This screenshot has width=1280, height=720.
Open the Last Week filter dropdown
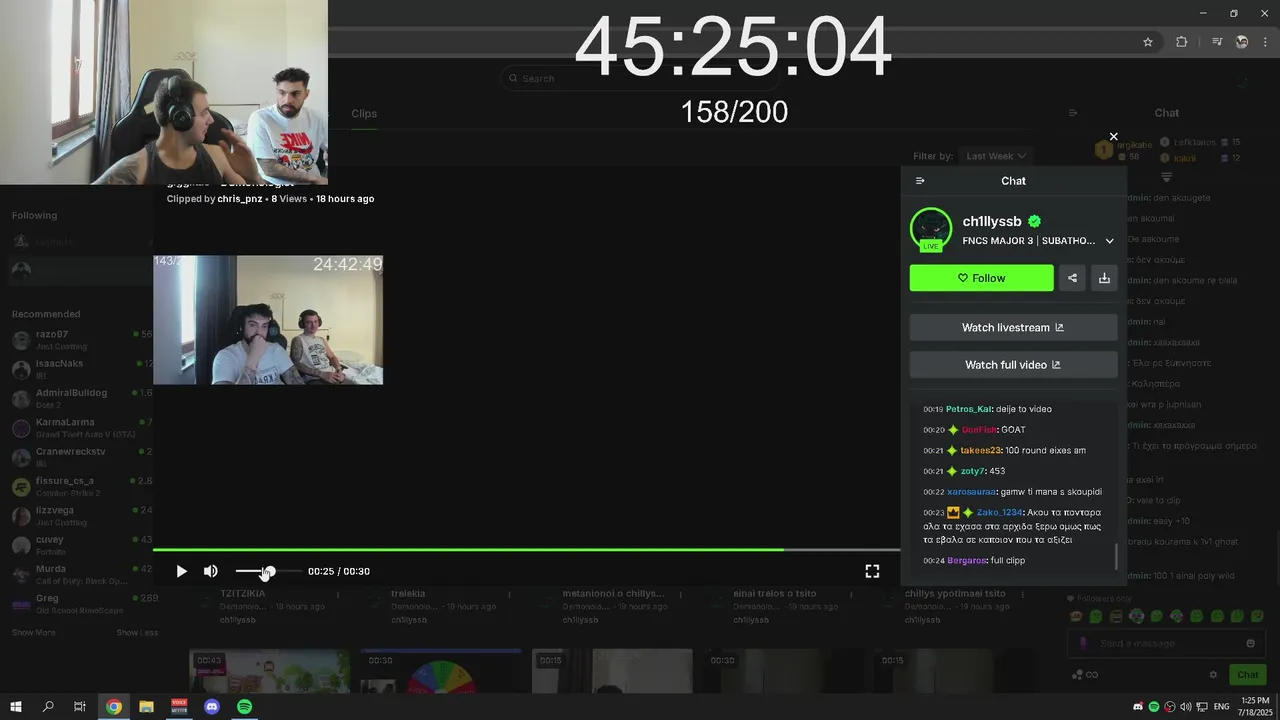click(995, 156)
